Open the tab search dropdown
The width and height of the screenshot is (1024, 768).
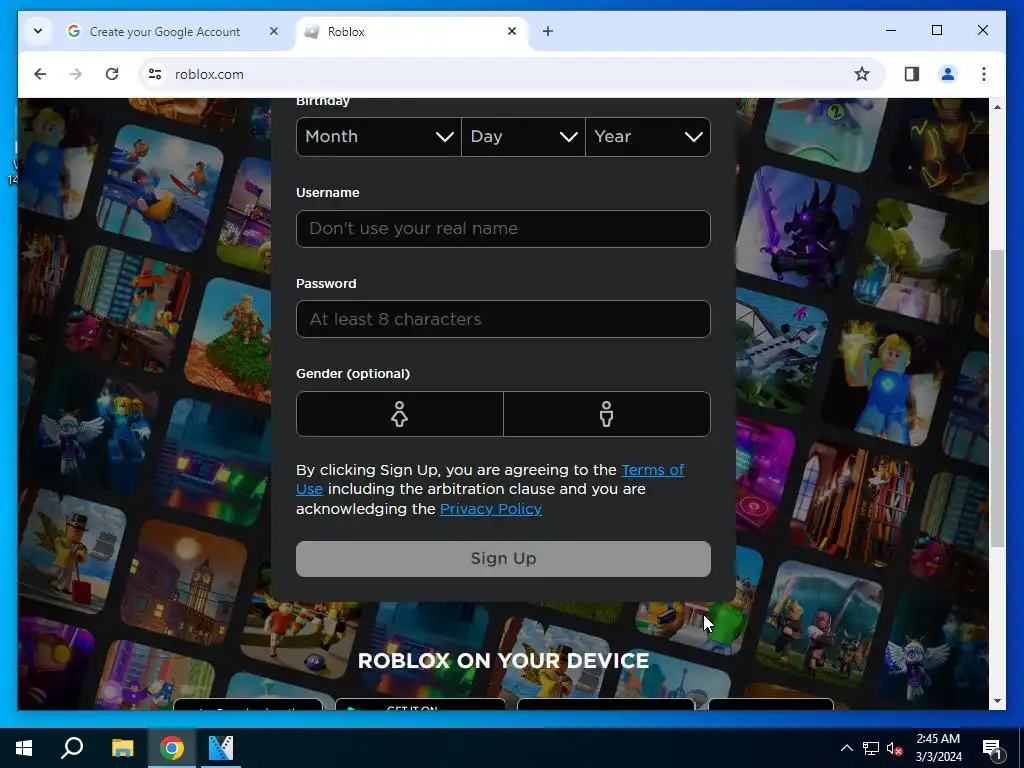[x=38, y=31]
